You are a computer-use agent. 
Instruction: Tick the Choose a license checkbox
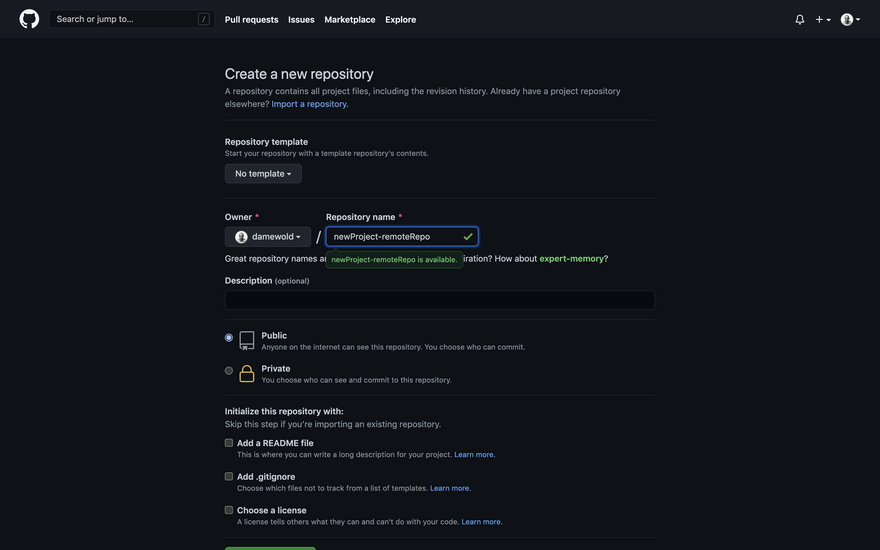click(229, 510)
